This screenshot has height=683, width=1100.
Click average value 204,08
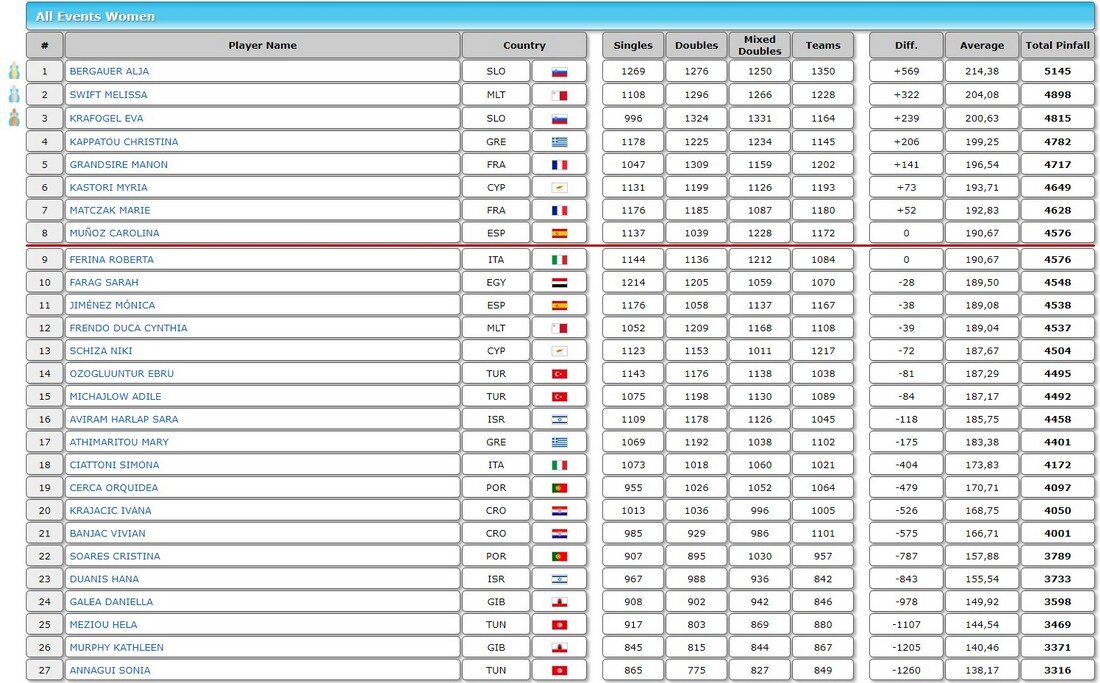pyautogui.click(x=981, y=95)
